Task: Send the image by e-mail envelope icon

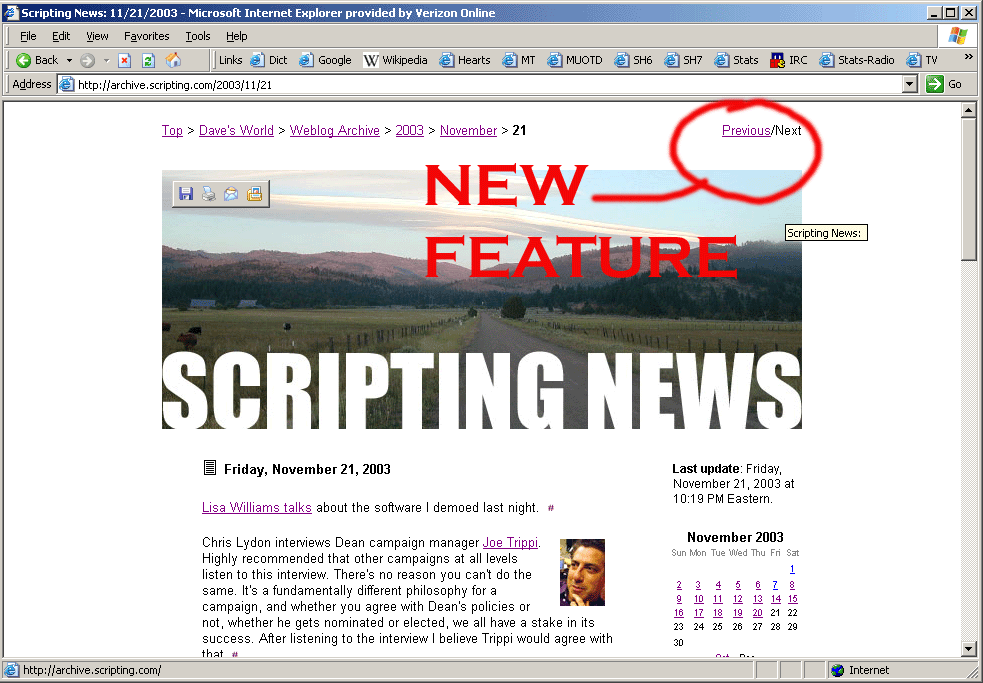Action: click(231, 194)
